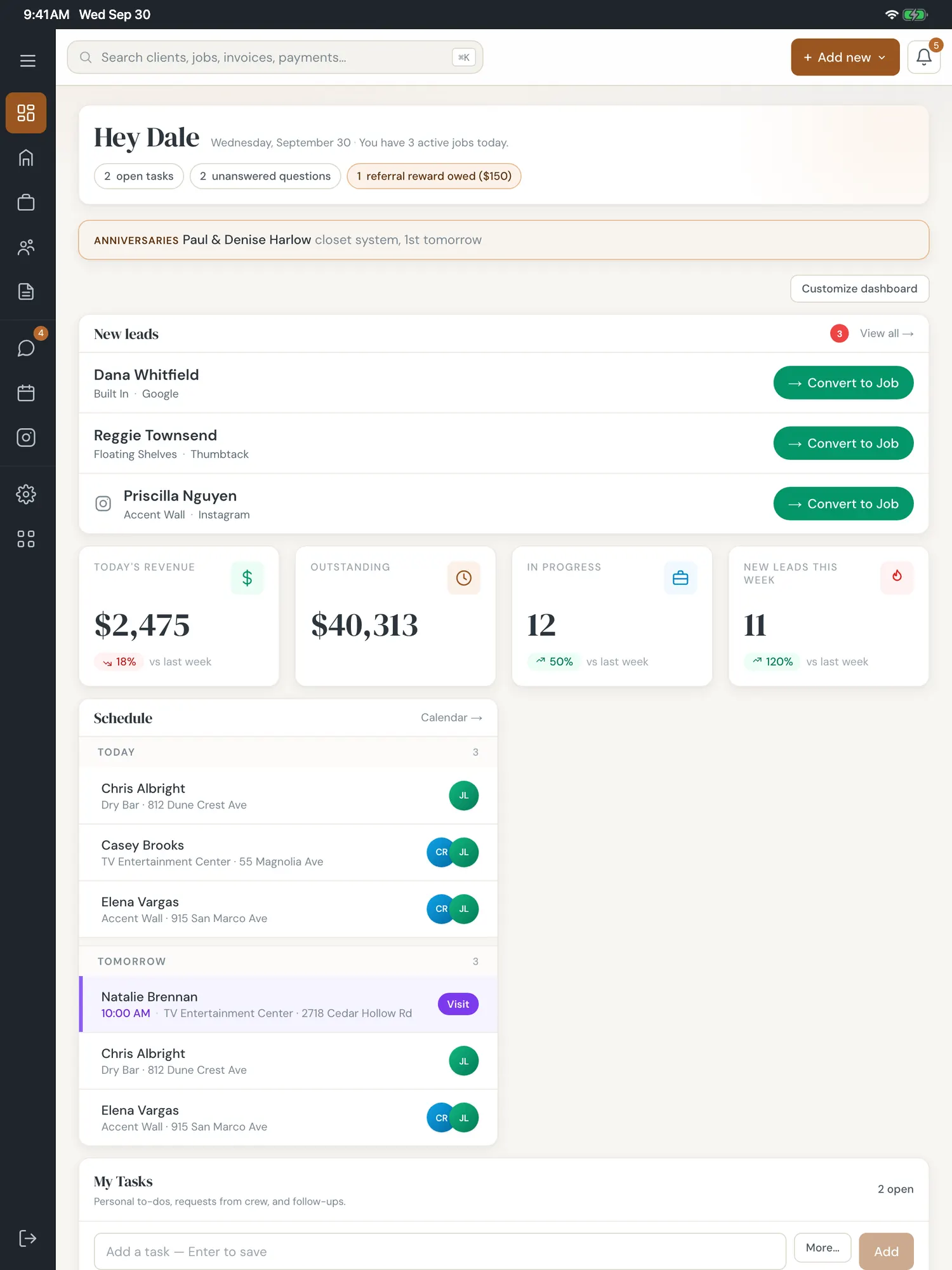952x1270 pixels.
Task: Open the apps grid icon in sidebar
Action: click(26, 539)
